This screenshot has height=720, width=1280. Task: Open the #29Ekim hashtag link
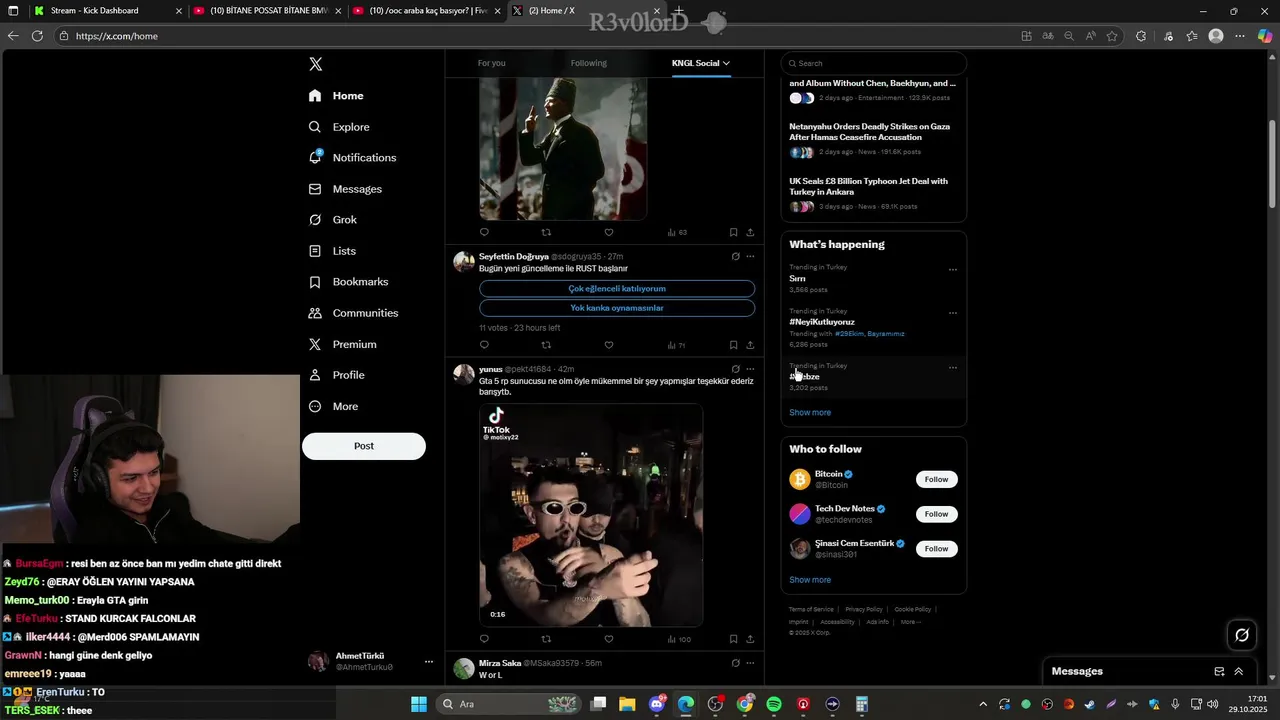click(x=848, y=334)
